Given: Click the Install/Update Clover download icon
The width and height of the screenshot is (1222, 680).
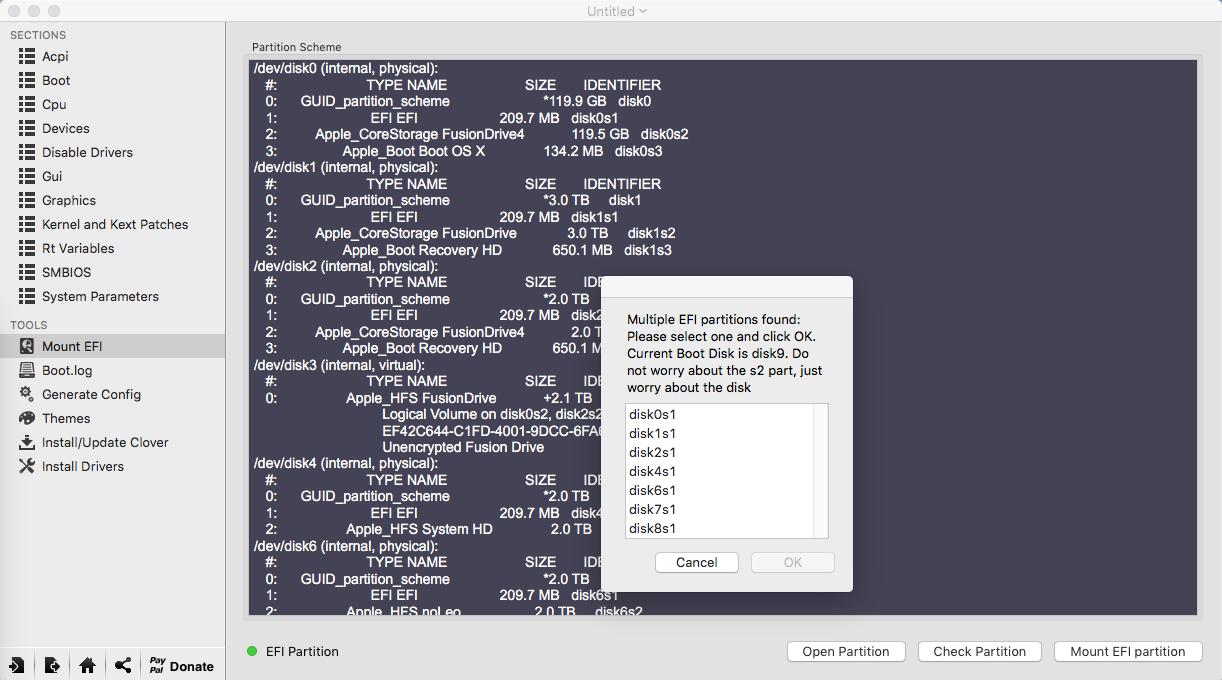Looking at the screenshot, I should point(27,442).
